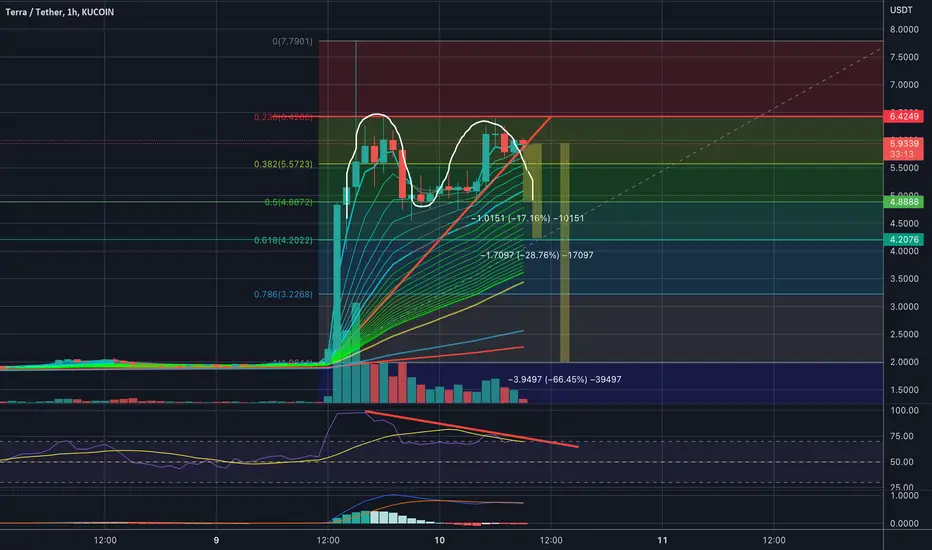This screenshot has height=550, width=932.
Task: Click the 100.00 RSI axis value
Action: click(x=904, y=411)
